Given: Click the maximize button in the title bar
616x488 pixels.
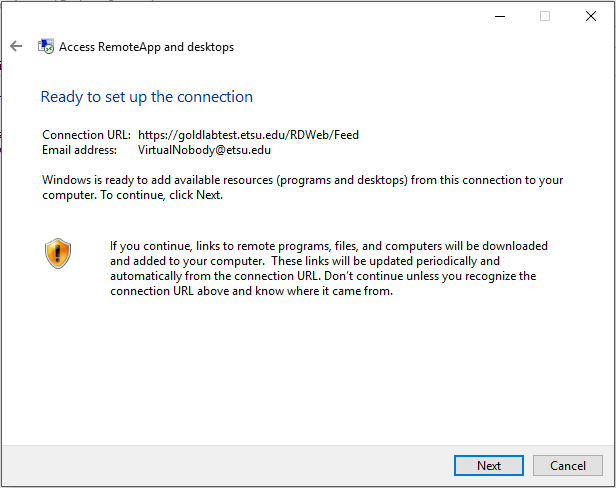Looking at the screenshot, I should tap(545, 16).
